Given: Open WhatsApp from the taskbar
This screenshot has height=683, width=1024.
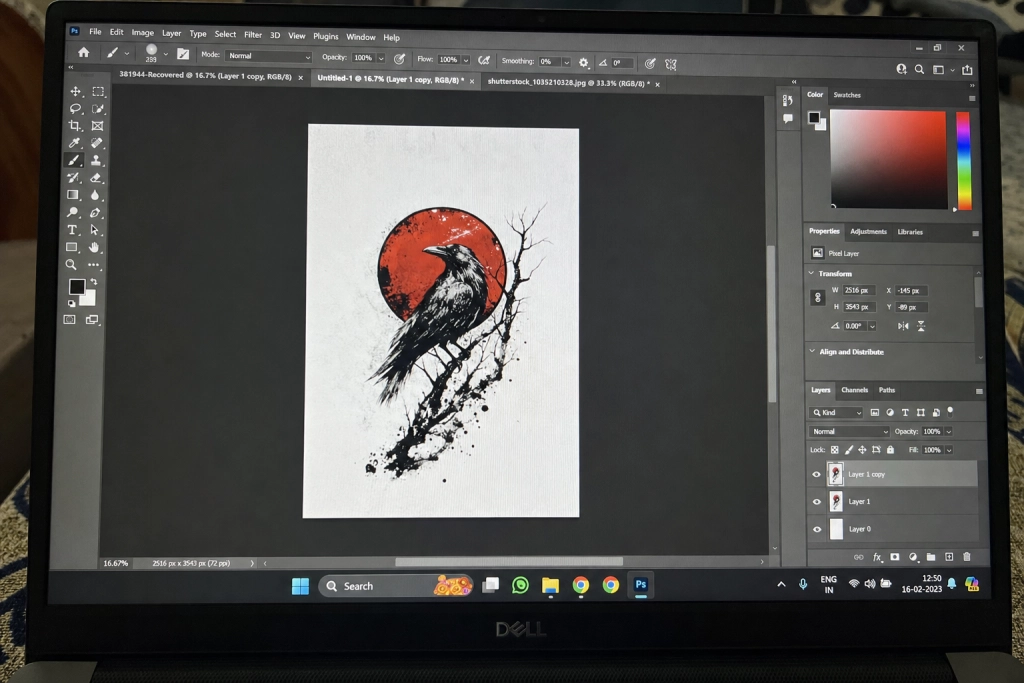Looking at the screenshot, I should coord(520,585).
